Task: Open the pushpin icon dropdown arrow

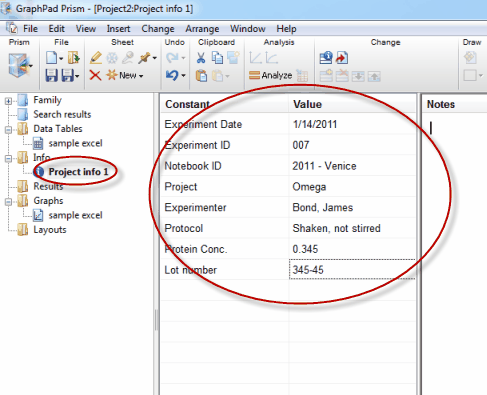Action: (x=155, y=58)
